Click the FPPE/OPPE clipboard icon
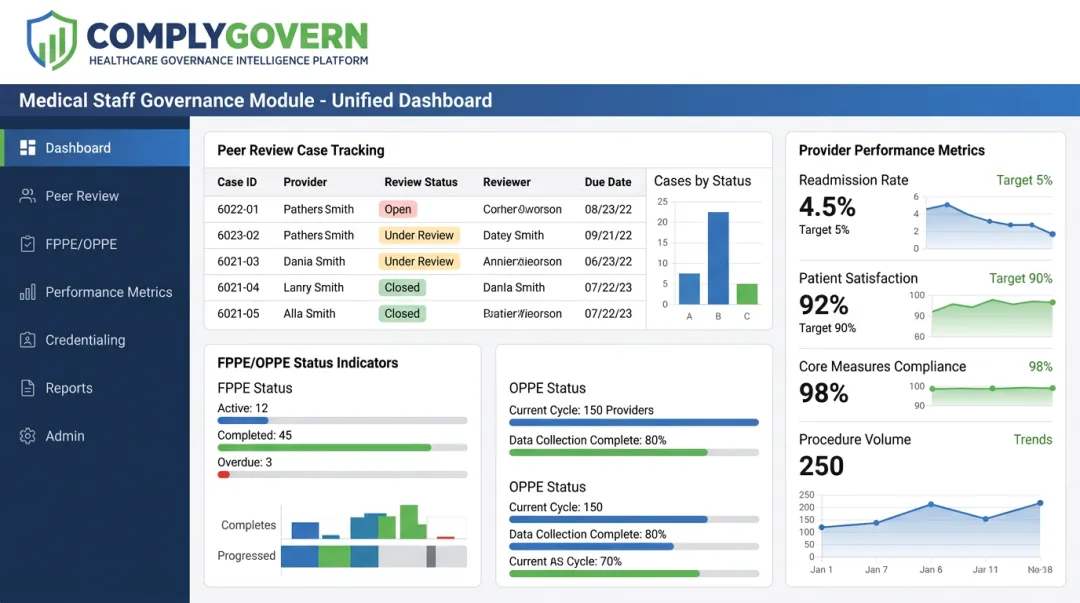The image size is (1080, 603). point(28,244)
